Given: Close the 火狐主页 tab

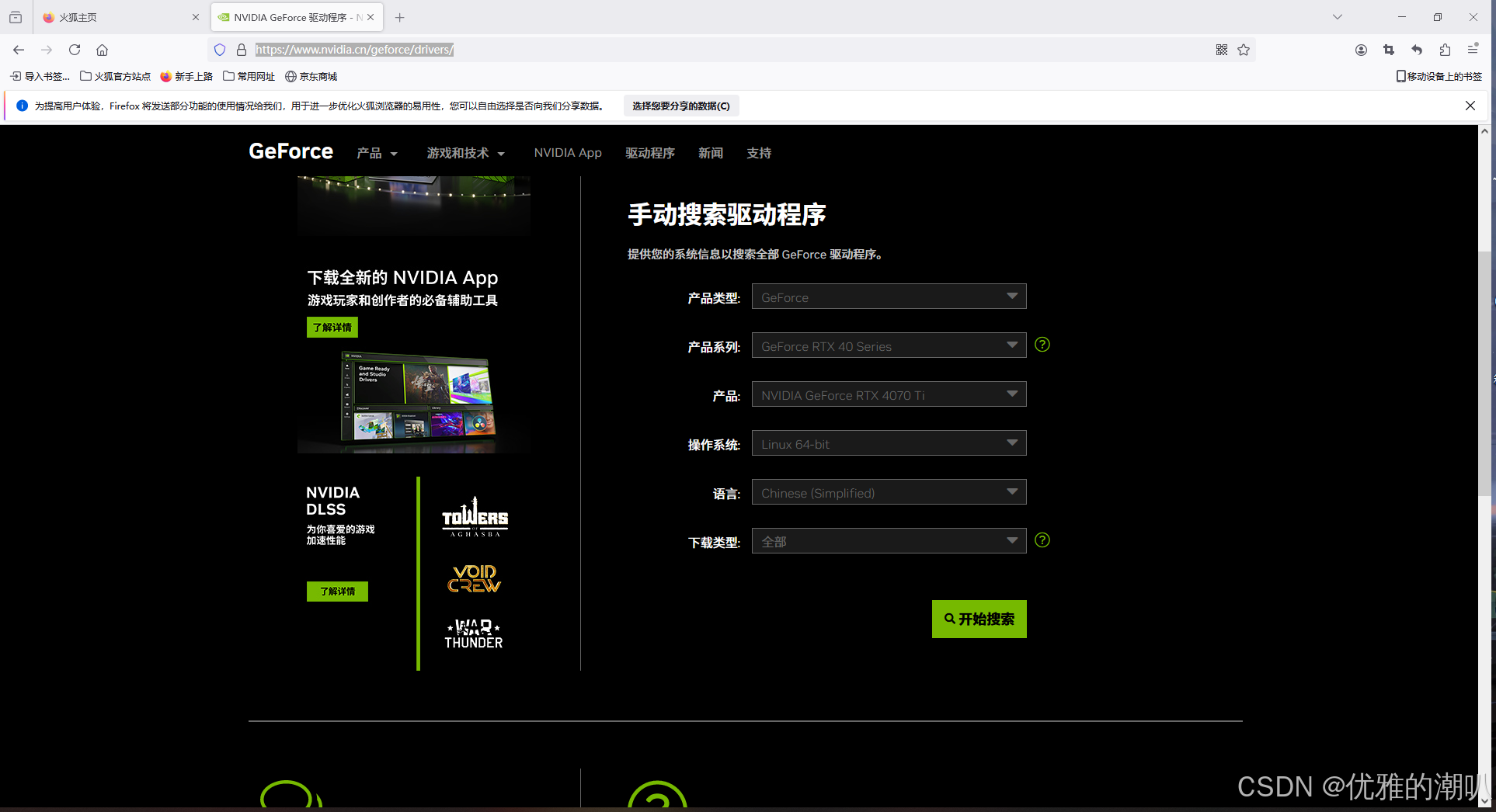Looking at the screenshot, I should click(x=195, y=17).
